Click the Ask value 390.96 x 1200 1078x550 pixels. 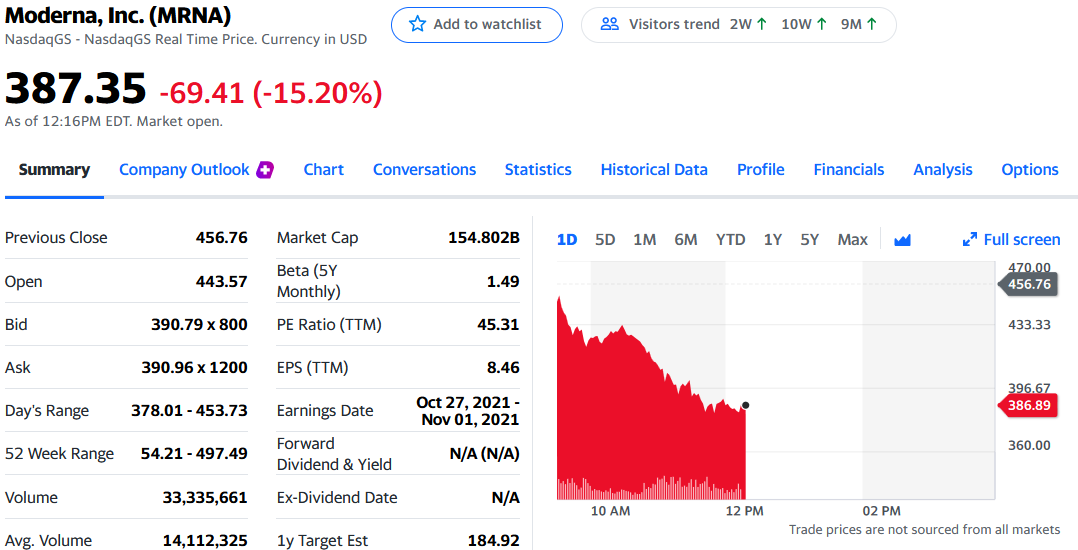coord(195,368)
